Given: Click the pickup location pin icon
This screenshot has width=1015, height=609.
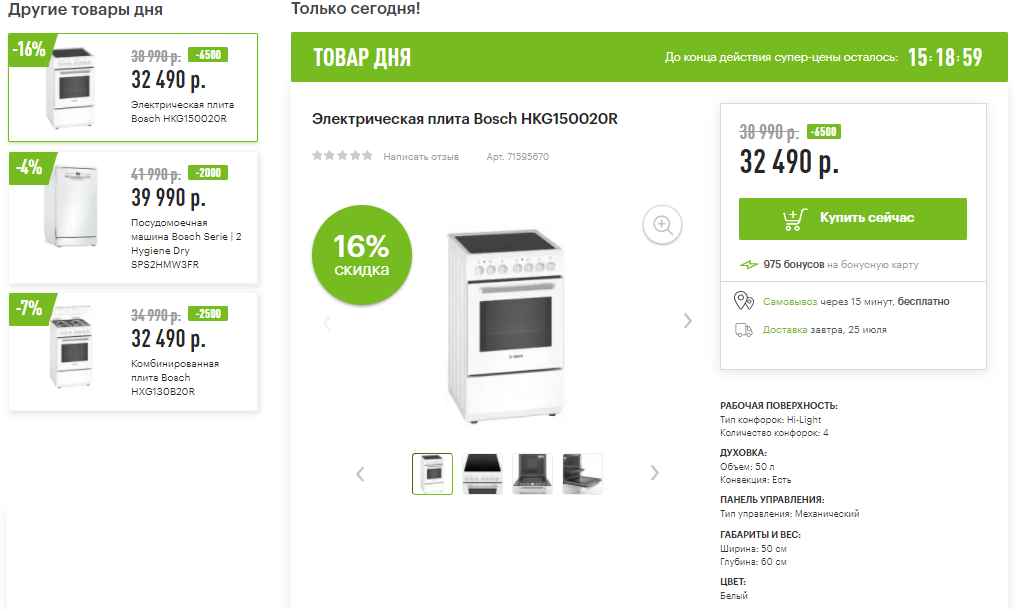Looking at the screenshot, I should [x=744, y=301].
